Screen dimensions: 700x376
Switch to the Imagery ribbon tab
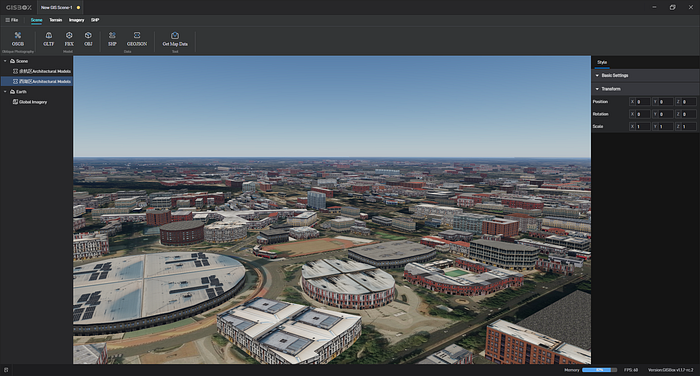click(76, 20)
